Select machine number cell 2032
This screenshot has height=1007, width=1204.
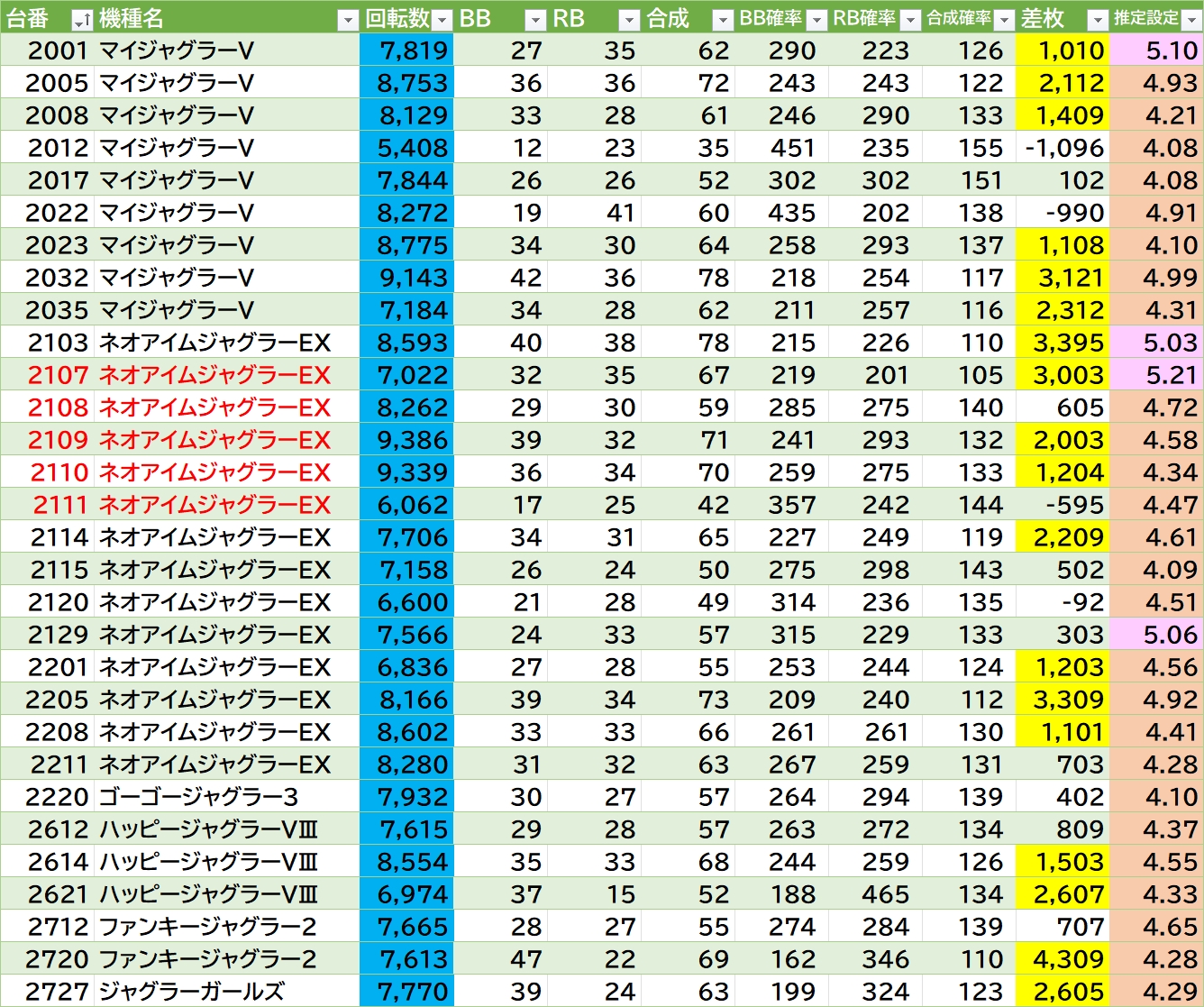pyautogui.click(x=47, y=278)
